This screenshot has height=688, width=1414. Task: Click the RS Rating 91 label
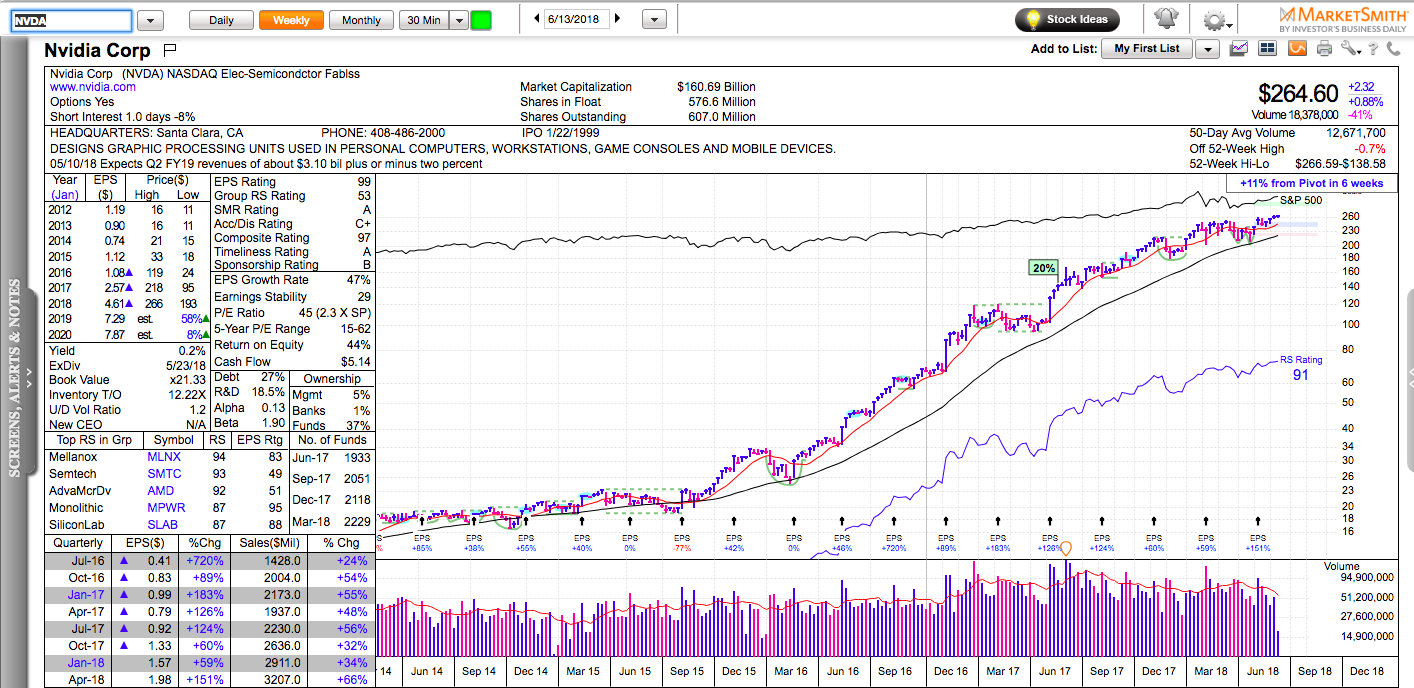coord(1301,367)
